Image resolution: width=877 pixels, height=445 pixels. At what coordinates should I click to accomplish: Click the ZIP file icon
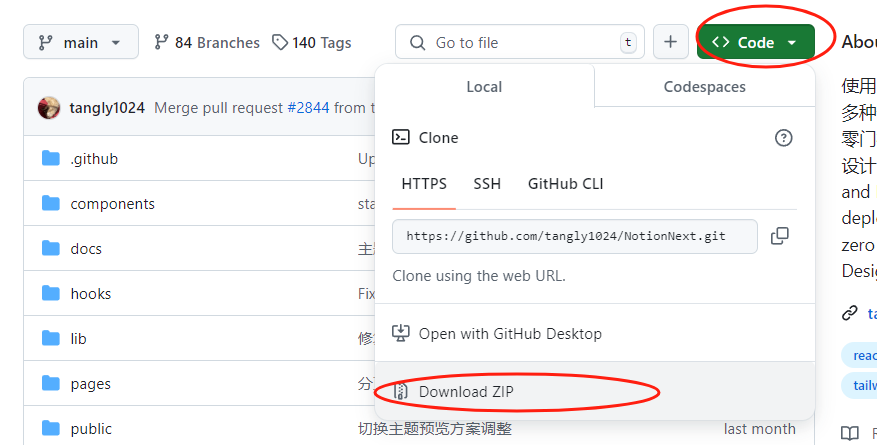(400, 391)
